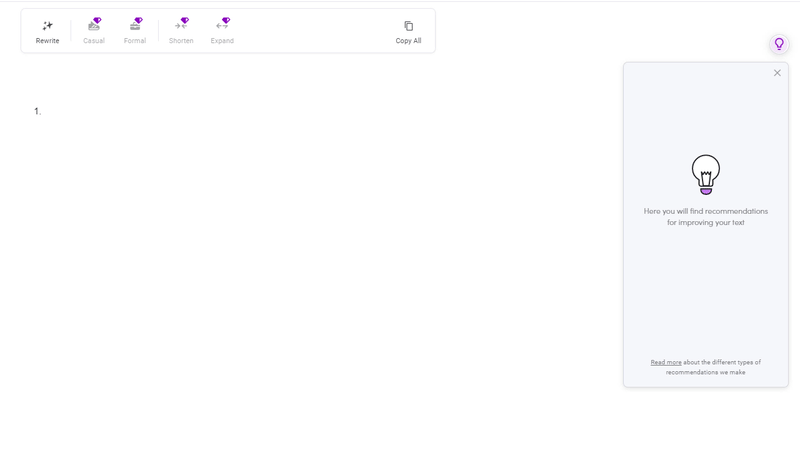This screenshot has height=450, width=800.
Task: Click the Copy All clipboard icon
Action: point(408,26)
